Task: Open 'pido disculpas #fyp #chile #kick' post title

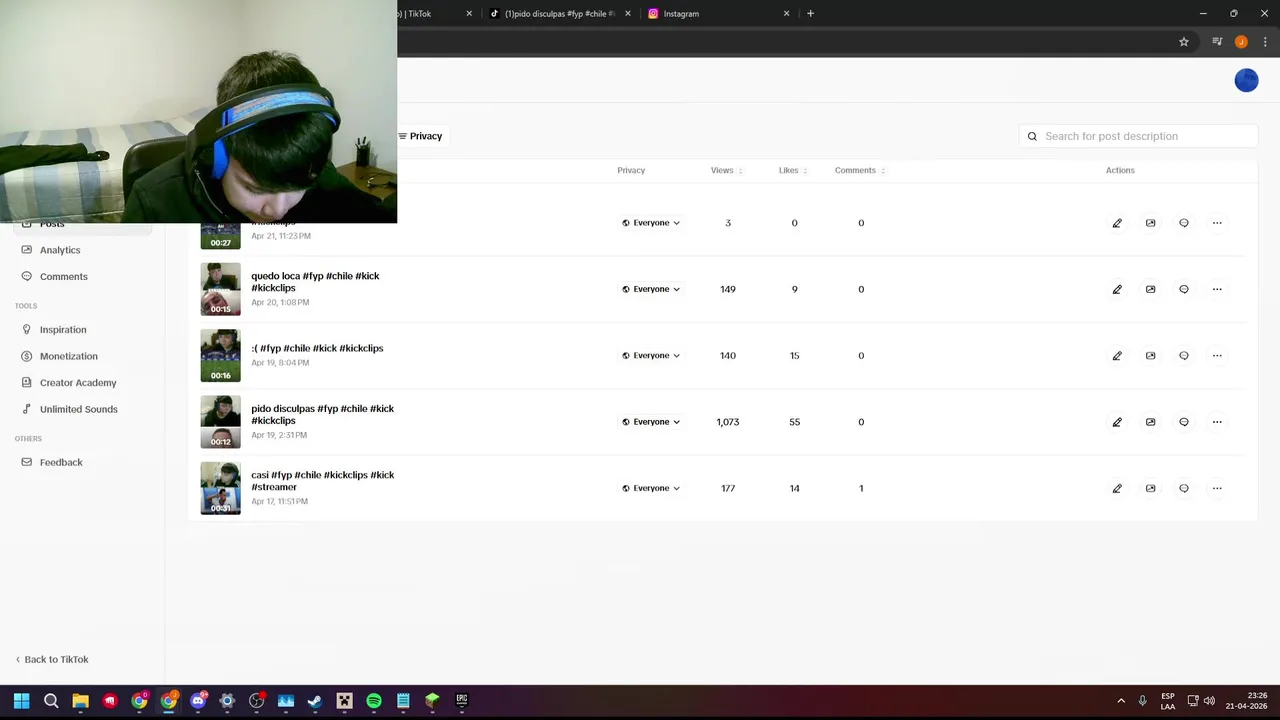Action: 322,415
